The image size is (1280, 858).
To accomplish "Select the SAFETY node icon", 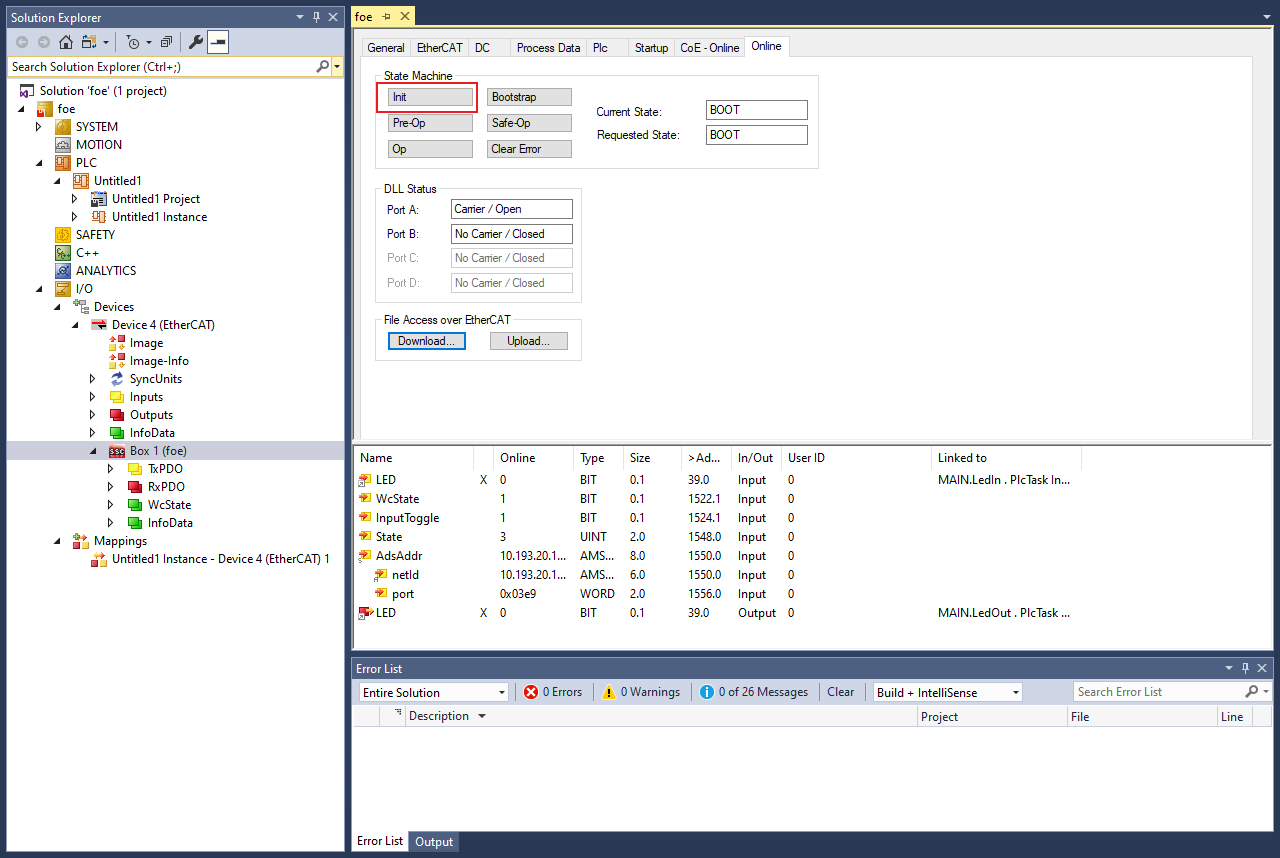I will coord(64,235).
